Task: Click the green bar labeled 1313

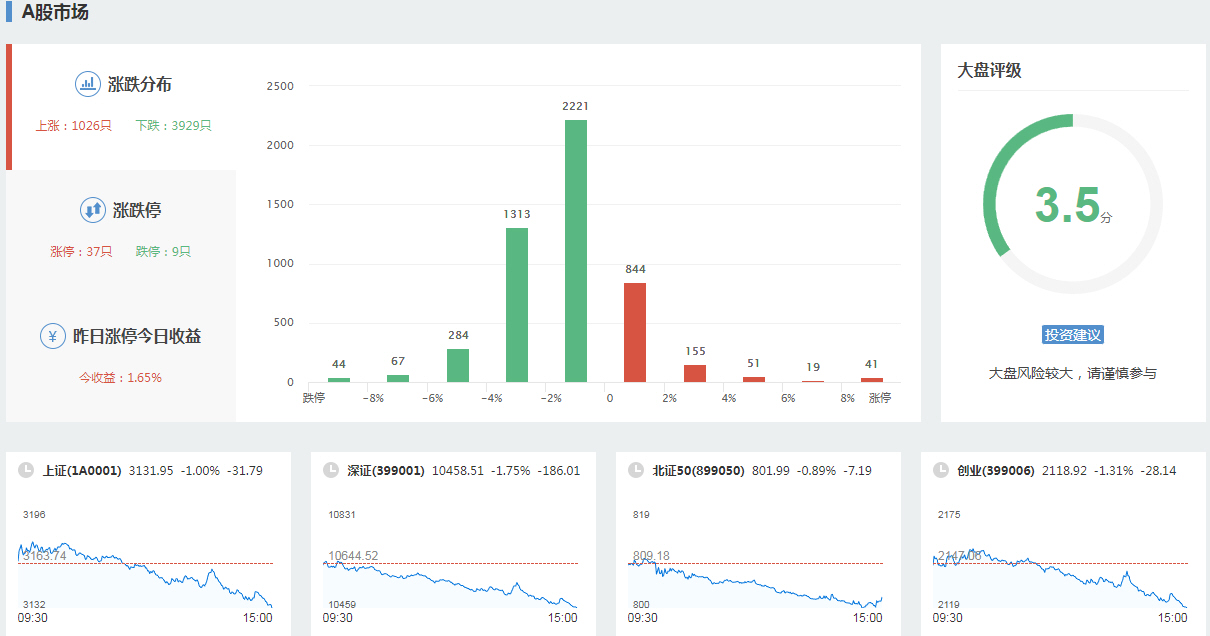Action: tap(517, 305)
